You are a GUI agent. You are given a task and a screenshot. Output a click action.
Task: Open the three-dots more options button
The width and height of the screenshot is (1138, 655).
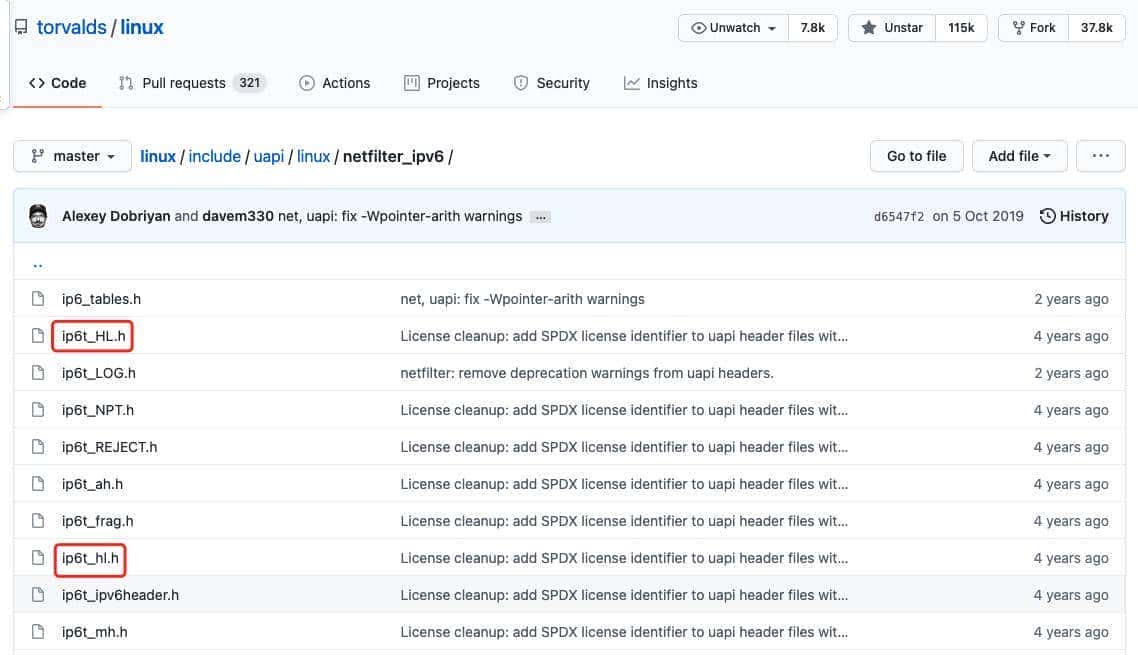pos(1101,156)
